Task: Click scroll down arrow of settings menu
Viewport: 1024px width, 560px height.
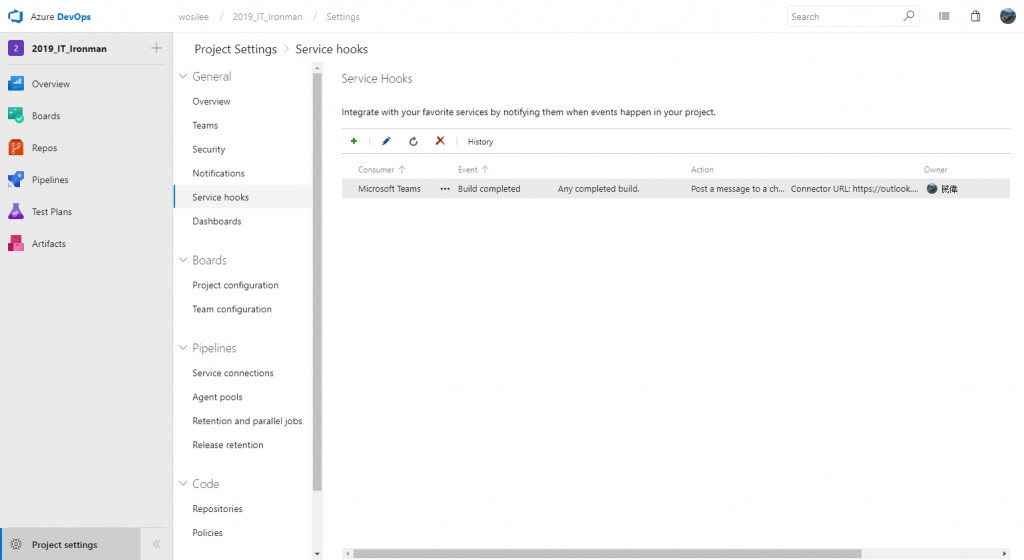Action: pyautogui.click(x=317, y=554)
